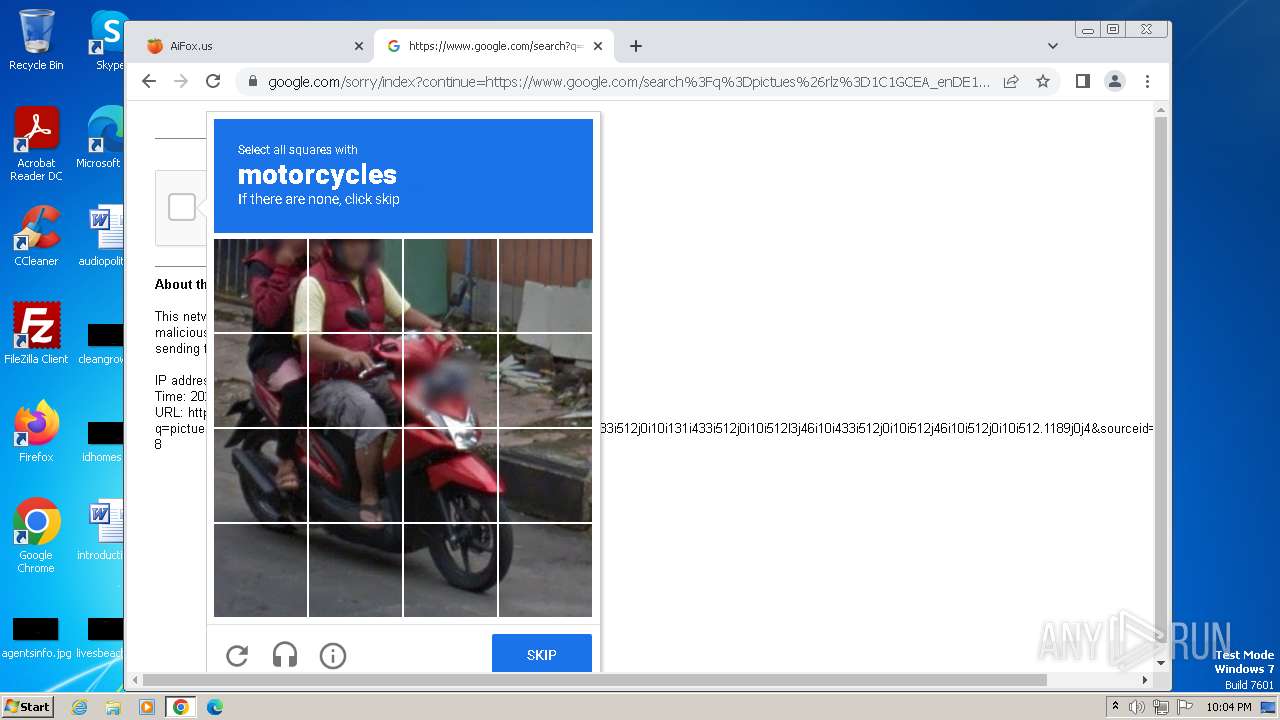The width and height of the screenshot is (1280, 720).
Task: Click the address bar padlock icon
Action: coord(252,82)
